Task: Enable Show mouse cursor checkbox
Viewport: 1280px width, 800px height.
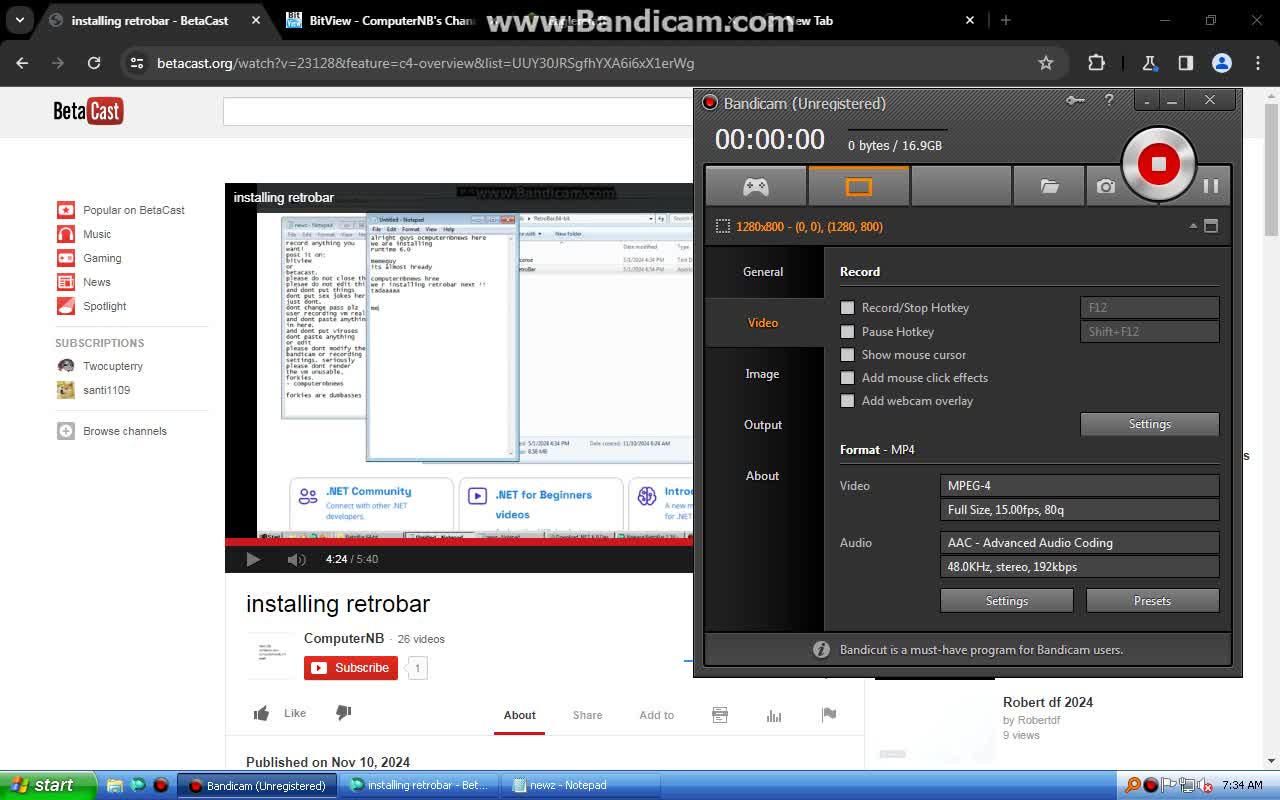Action: click(848, 355)
